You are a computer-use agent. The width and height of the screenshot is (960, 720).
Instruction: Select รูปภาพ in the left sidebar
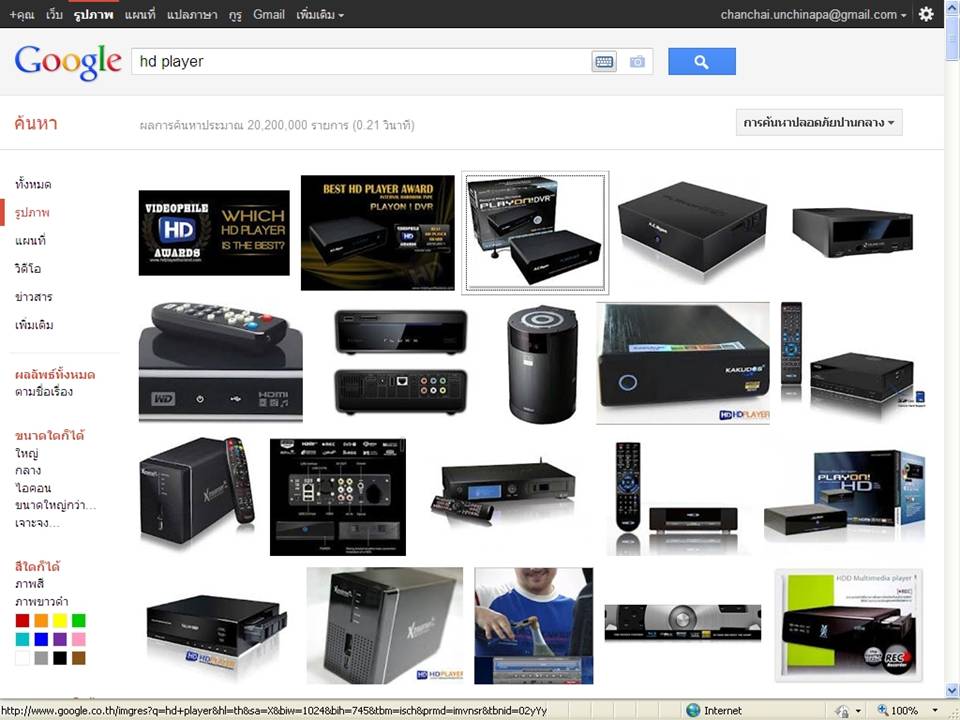click(32, 212)
